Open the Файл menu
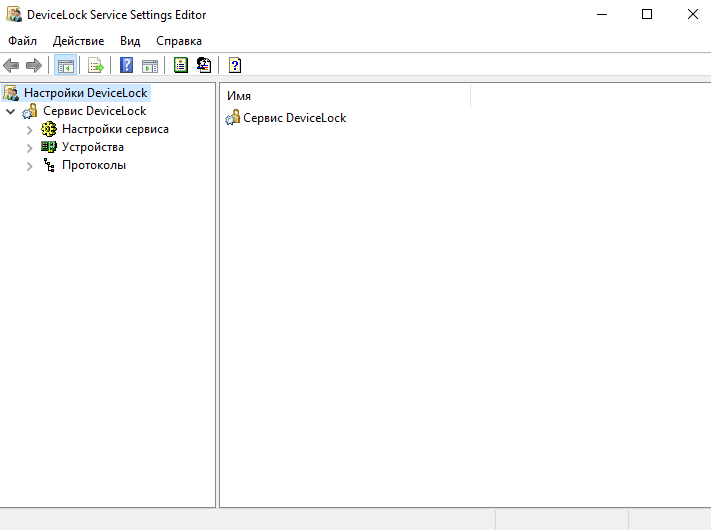 coord(22,41)
